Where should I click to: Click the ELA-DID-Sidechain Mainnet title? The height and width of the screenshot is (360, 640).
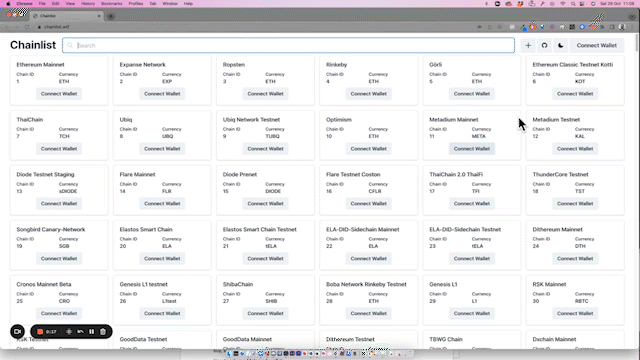[362, 229]
